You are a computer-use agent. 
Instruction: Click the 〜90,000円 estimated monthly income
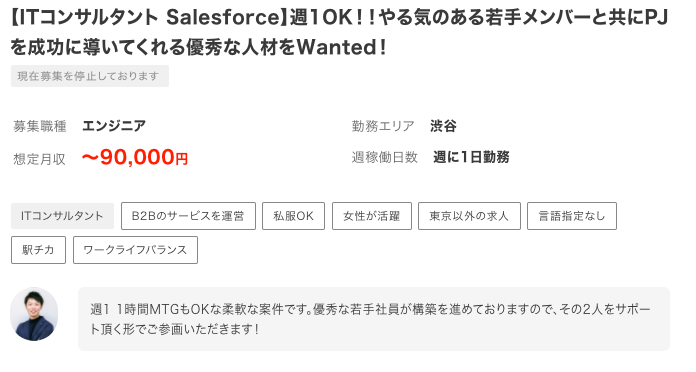pos(135,157)
